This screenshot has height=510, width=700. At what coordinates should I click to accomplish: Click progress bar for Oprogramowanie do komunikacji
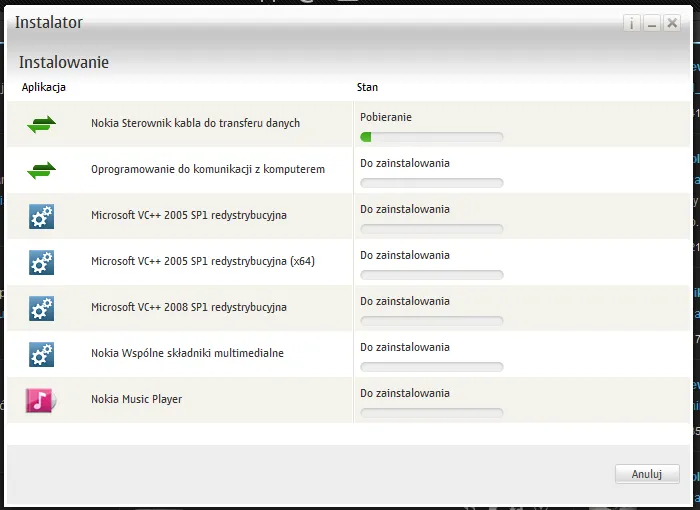(432, 183)
